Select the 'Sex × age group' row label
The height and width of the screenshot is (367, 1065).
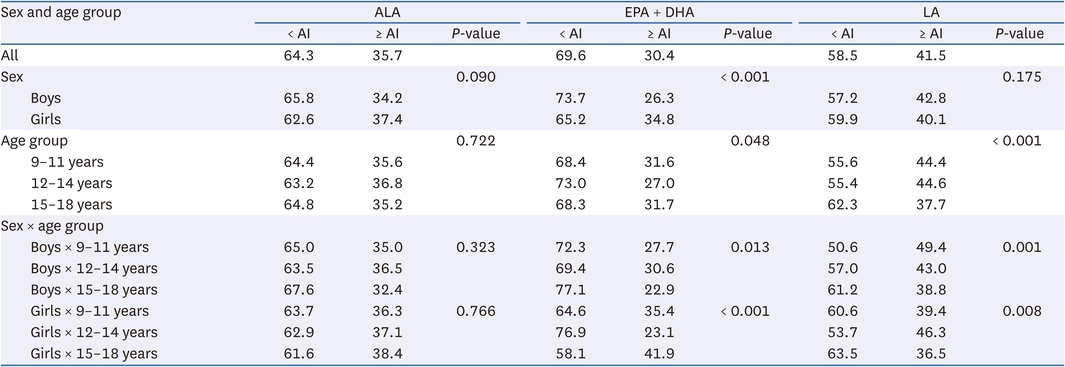(52, 226)
